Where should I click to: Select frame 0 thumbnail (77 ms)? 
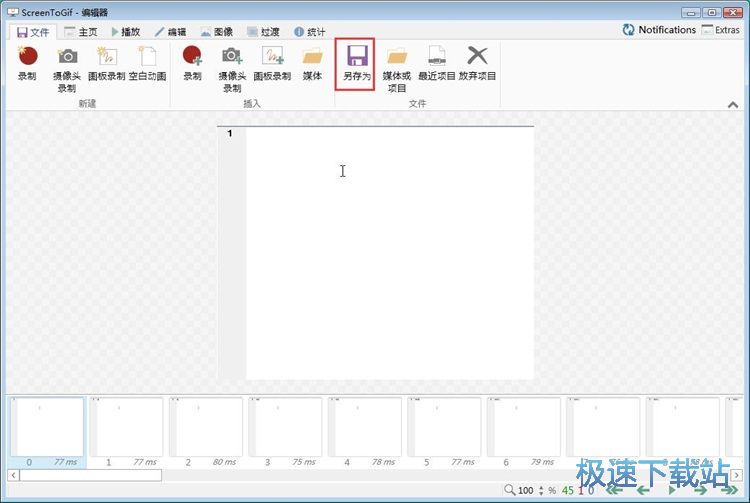coord(47,432)
